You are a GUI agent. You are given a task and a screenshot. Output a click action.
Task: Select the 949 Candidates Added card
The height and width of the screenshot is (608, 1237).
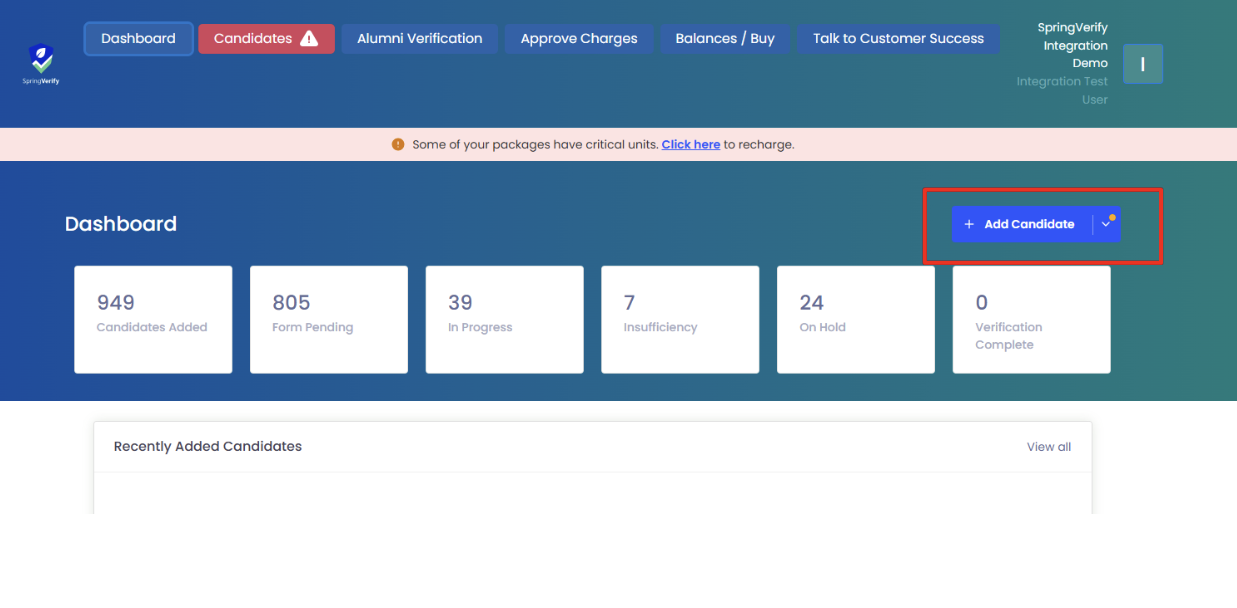click(153, 319)
